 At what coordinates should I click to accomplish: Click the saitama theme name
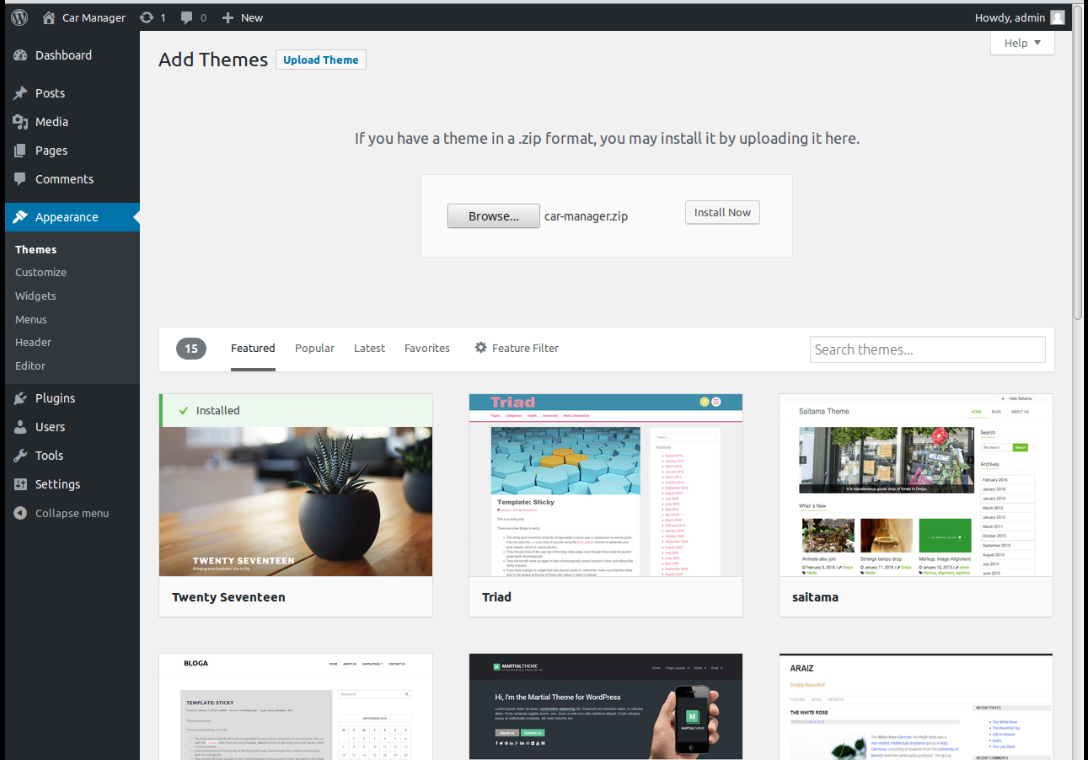click(815, 597)
